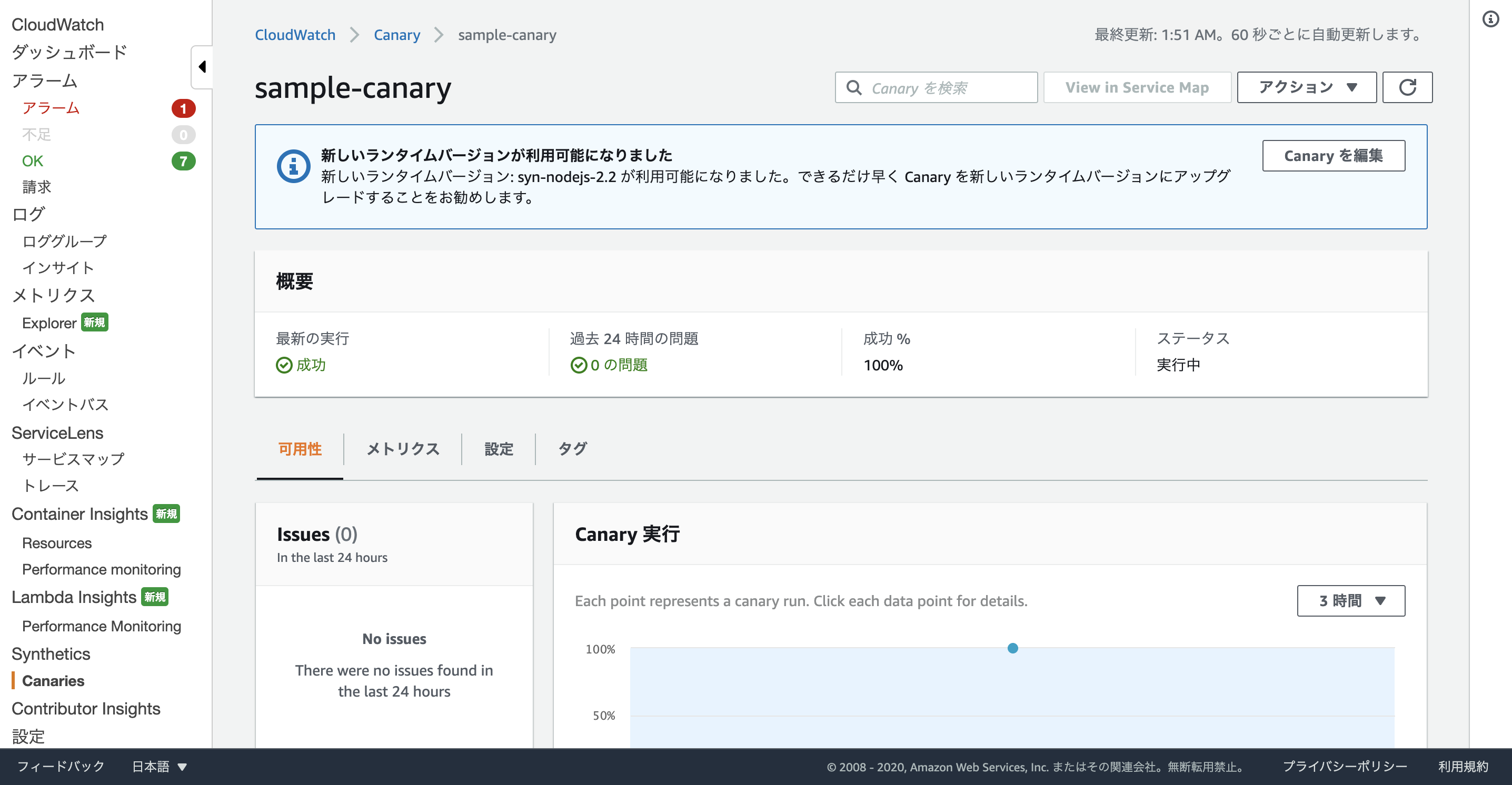Click the Issues (0) heading
This screenshot has height=785, width=1512.
[x=317, y=534]
